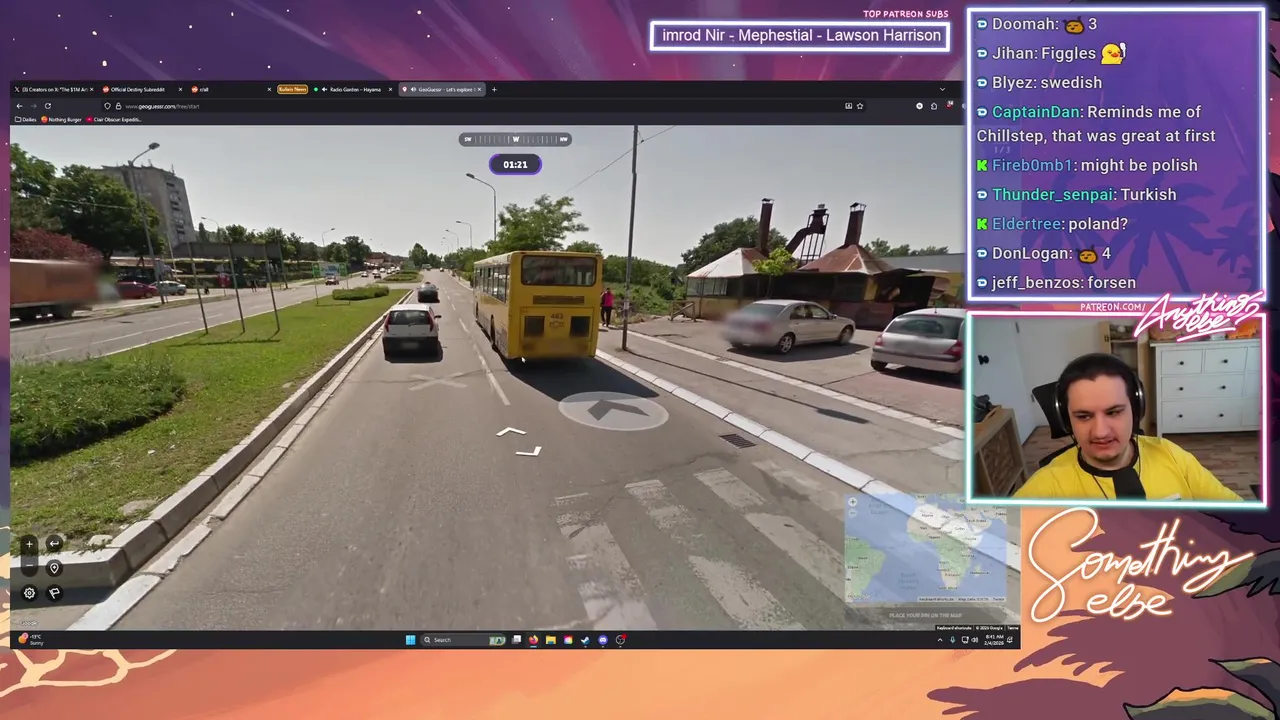Screen dimensions: 1280x720
Task: Click the address bar padlock icon
Action: 118,106
